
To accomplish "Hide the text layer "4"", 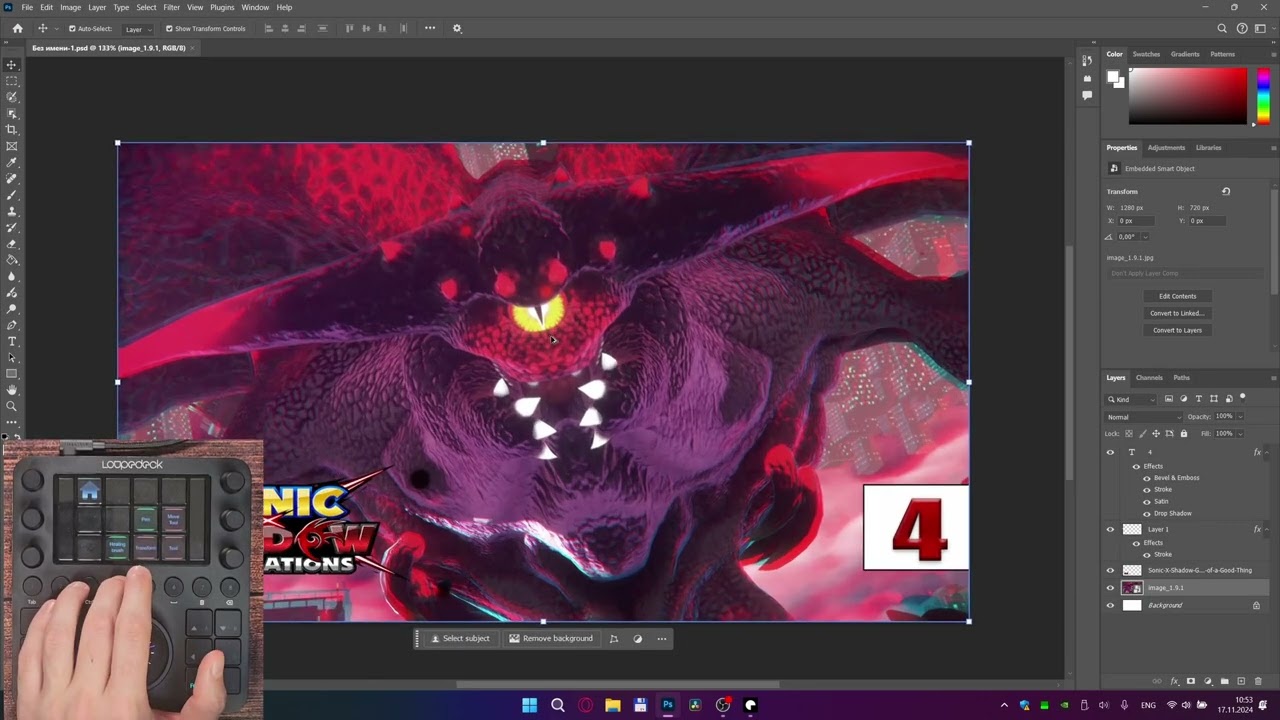I will click(x=1110, y=452).
